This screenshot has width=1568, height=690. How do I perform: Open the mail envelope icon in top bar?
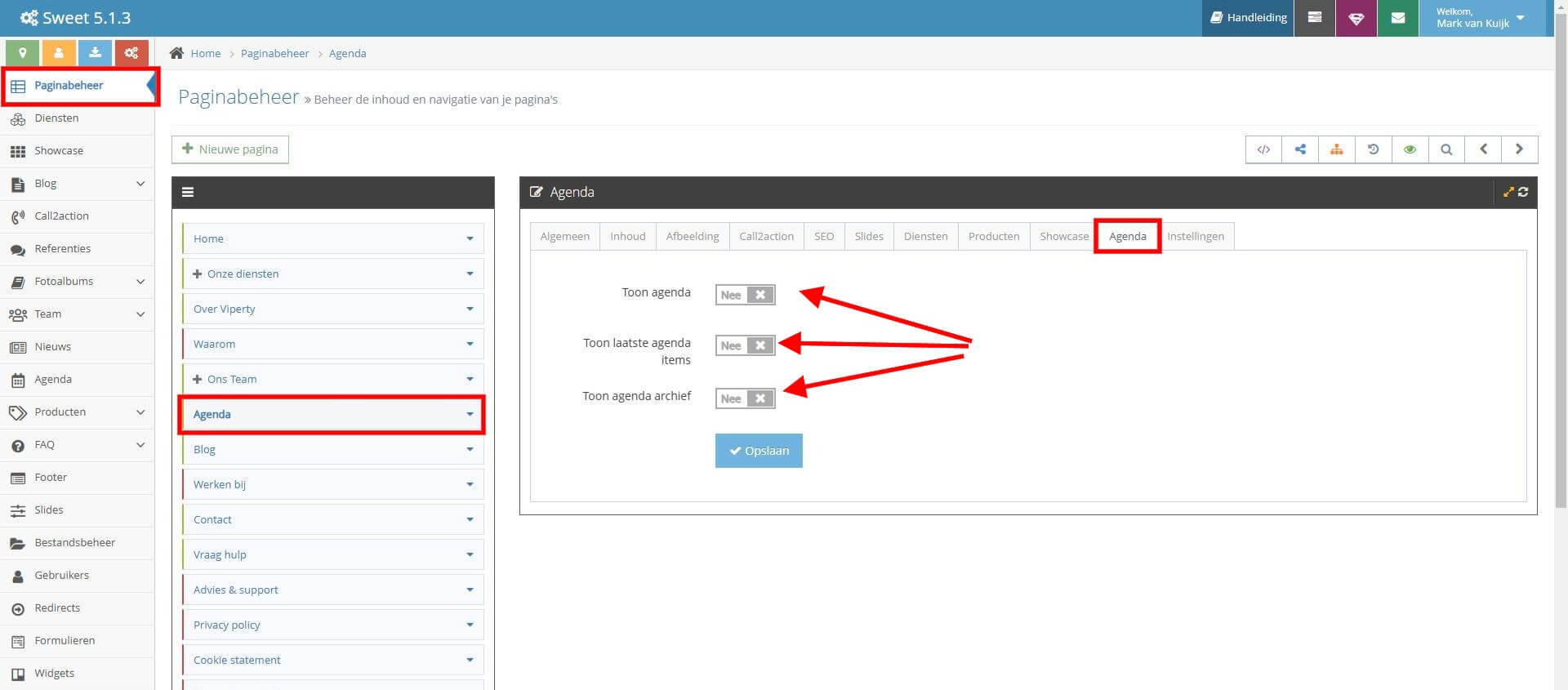[1398, 18]
